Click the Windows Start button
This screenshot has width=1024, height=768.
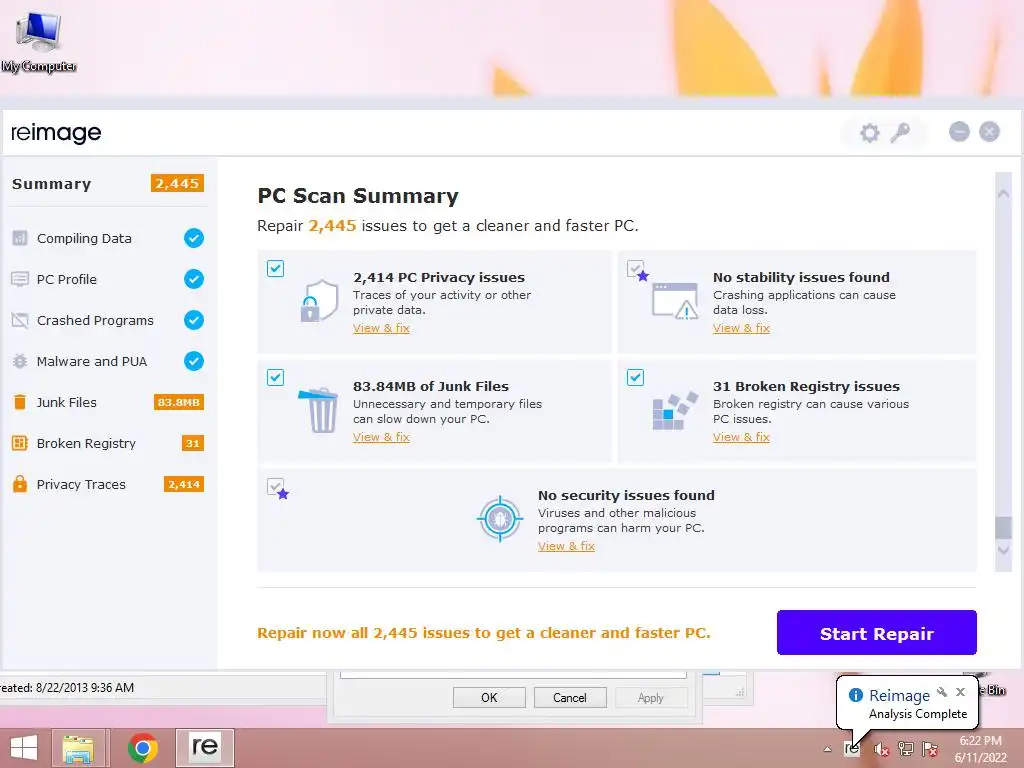(24, 748)
